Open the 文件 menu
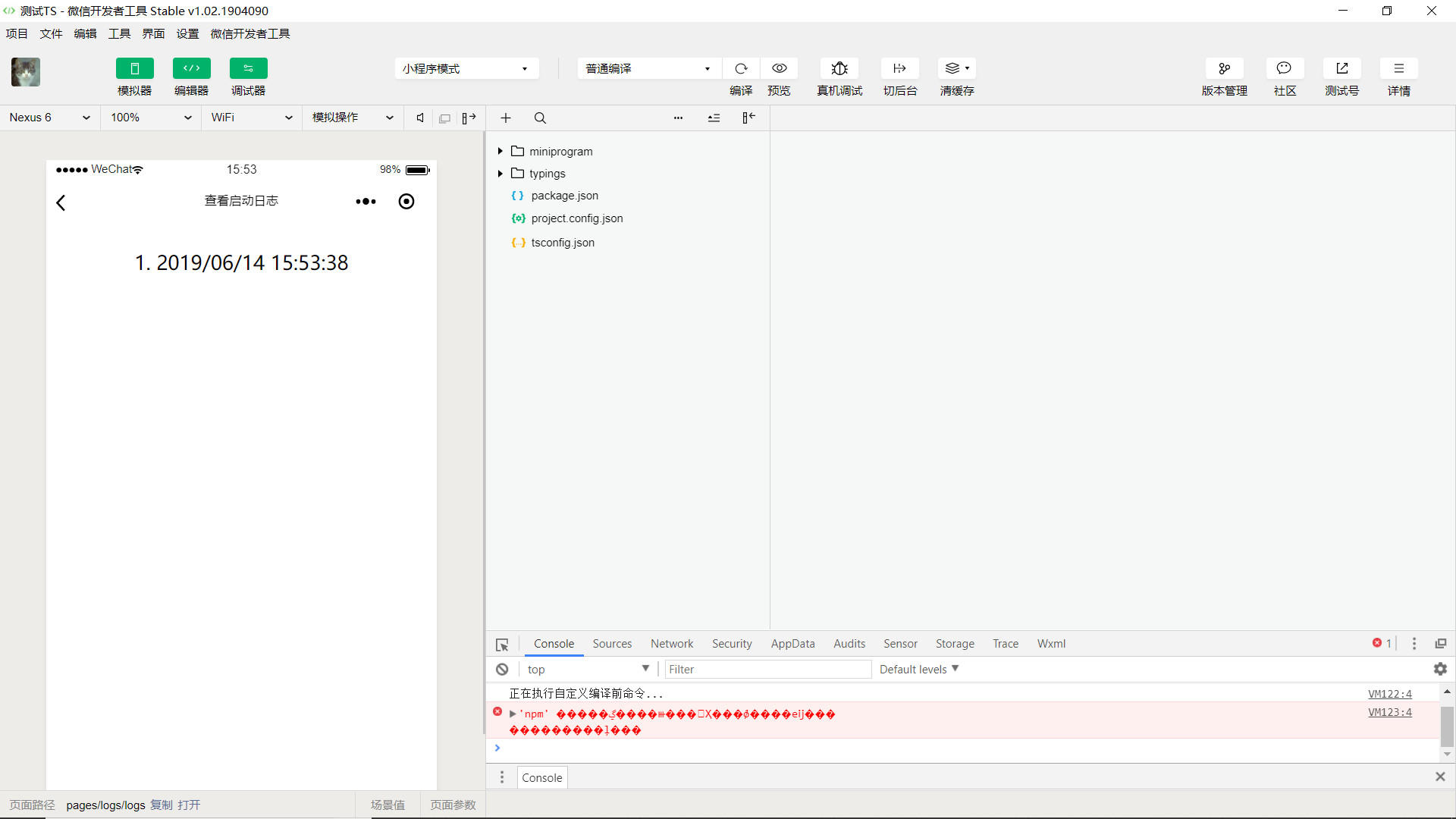 click(51, 33)
